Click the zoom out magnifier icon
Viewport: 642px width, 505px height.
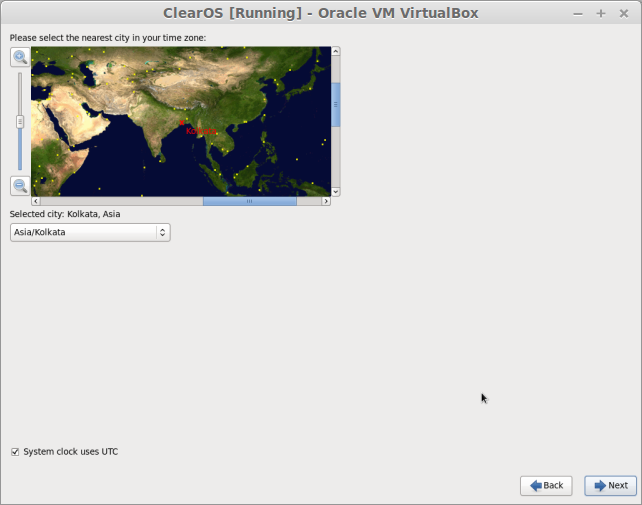[20, 186]
